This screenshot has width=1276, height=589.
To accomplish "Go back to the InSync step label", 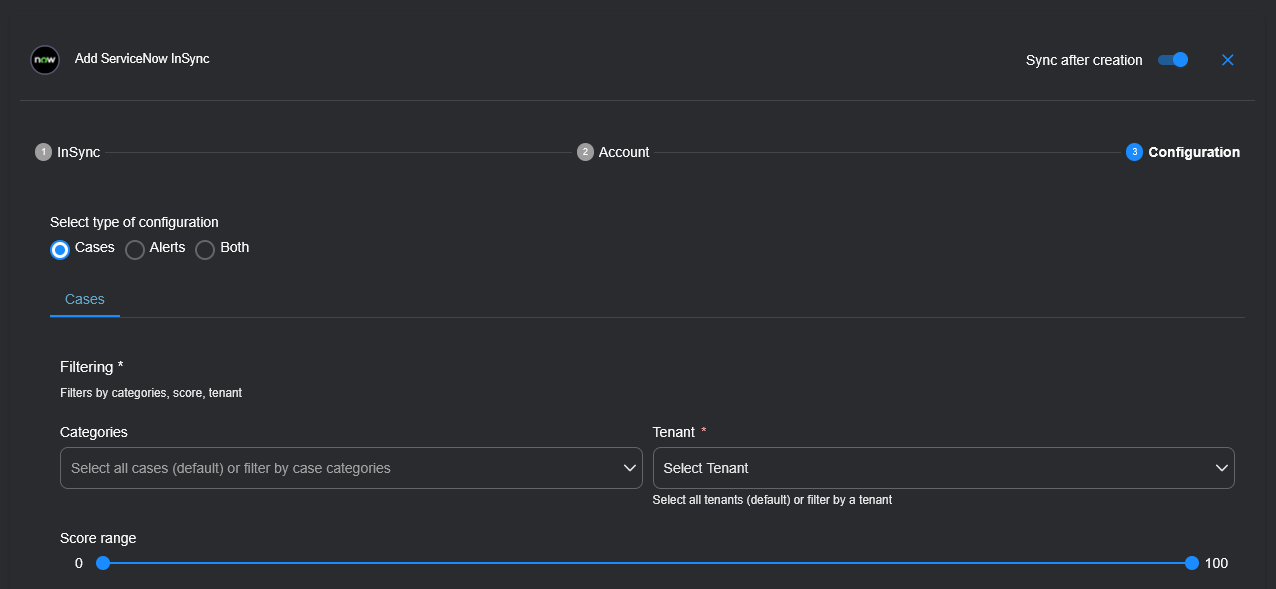I will click(x=78, y=152).
